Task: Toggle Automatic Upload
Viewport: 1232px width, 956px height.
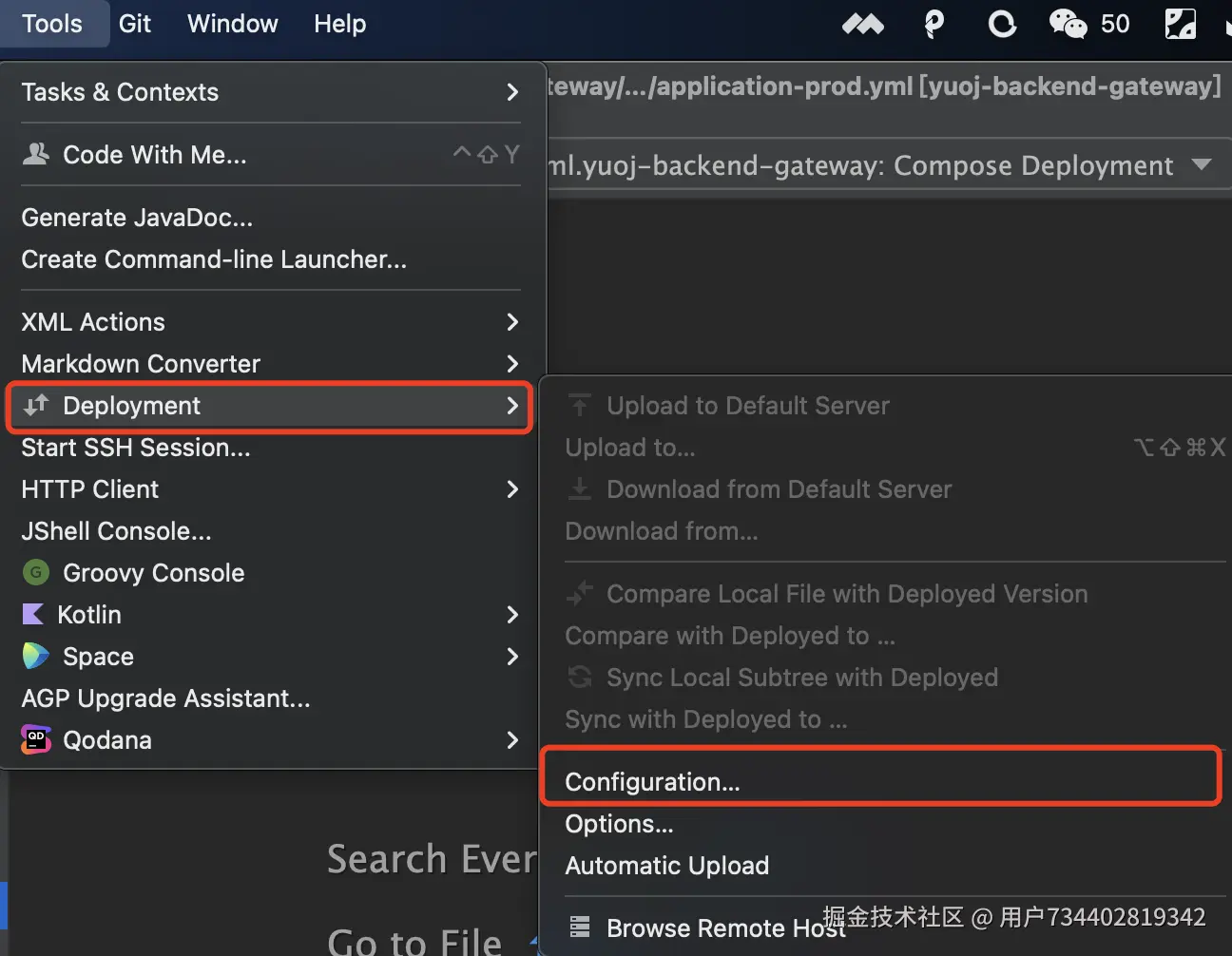Action: [x=886, y=866]
